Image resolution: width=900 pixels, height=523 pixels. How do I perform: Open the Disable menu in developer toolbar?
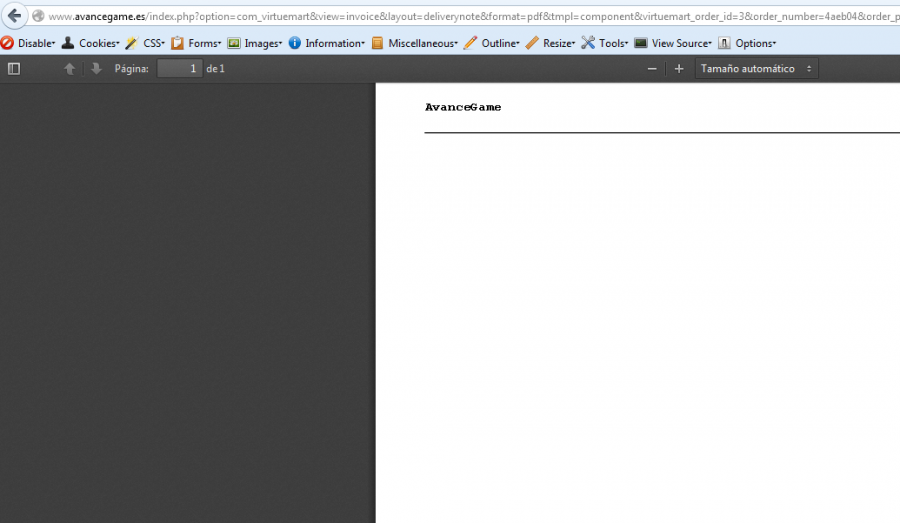click(28, 43)
